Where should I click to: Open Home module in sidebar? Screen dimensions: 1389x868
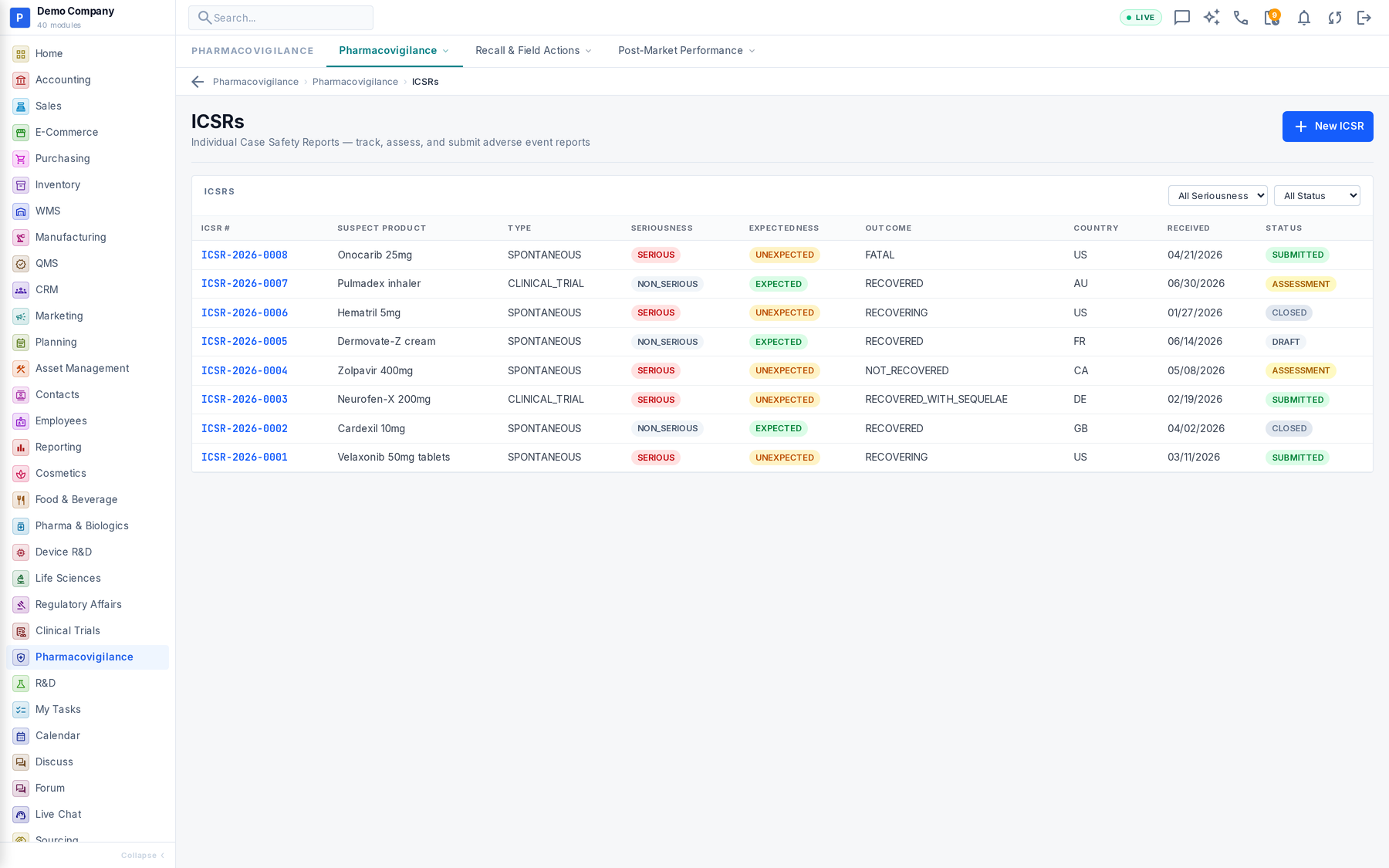tap(87, 53)
